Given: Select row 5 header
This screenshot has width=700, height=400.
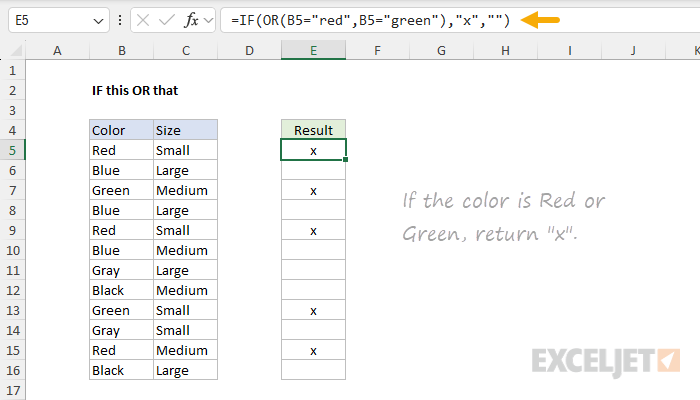Looking at the screenshot, I should (12, 150).
